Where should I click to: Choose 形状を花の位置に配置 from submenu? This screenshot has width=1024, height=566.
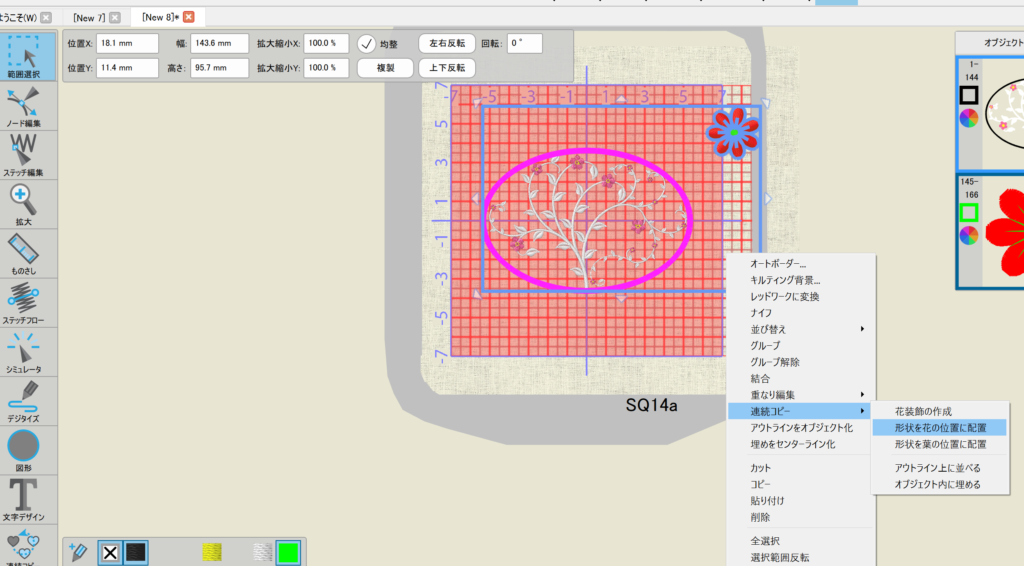(x=940, y=427)
